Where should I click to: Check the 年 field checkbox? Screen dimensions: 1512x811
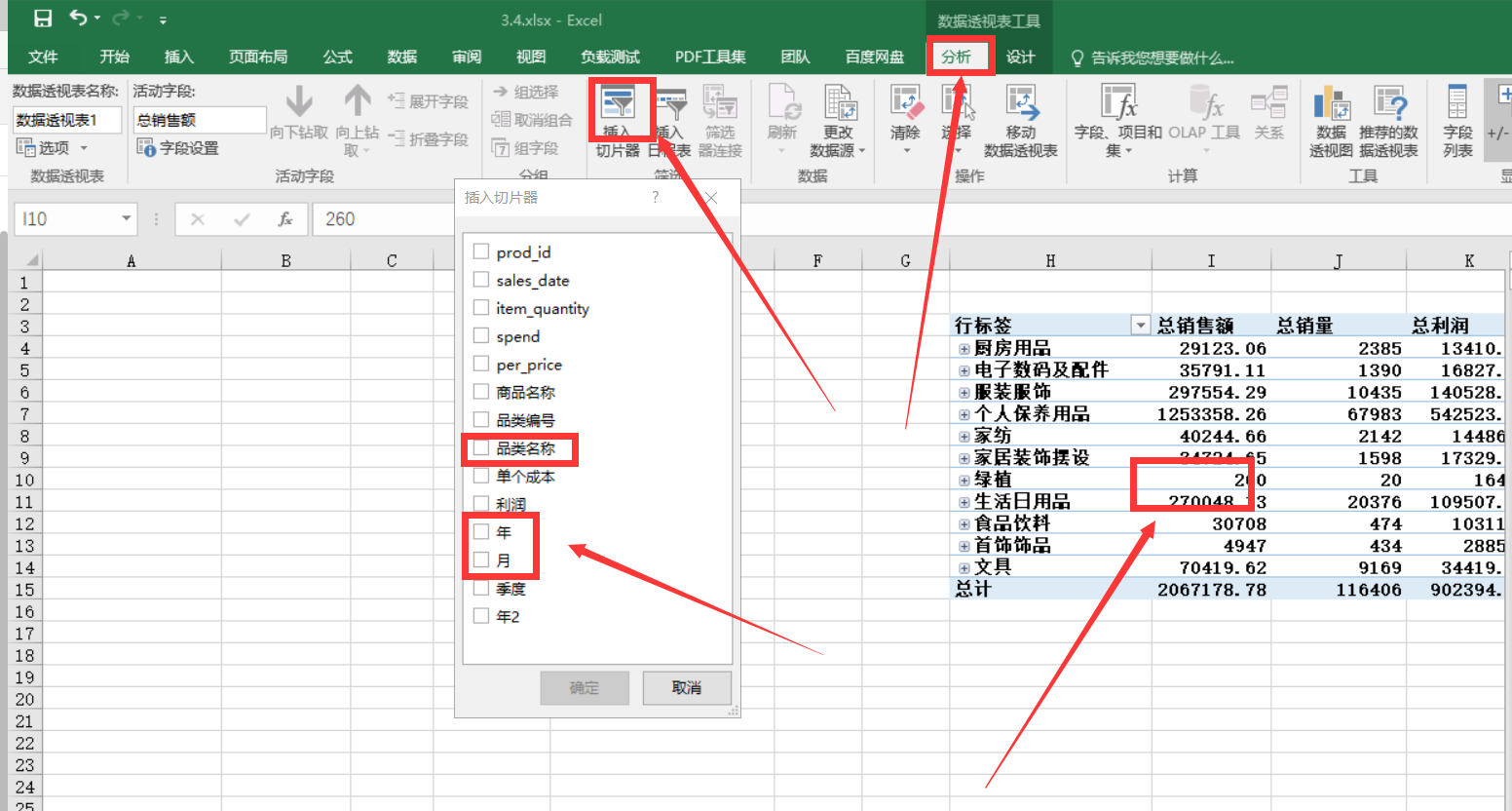click(480, 532)
